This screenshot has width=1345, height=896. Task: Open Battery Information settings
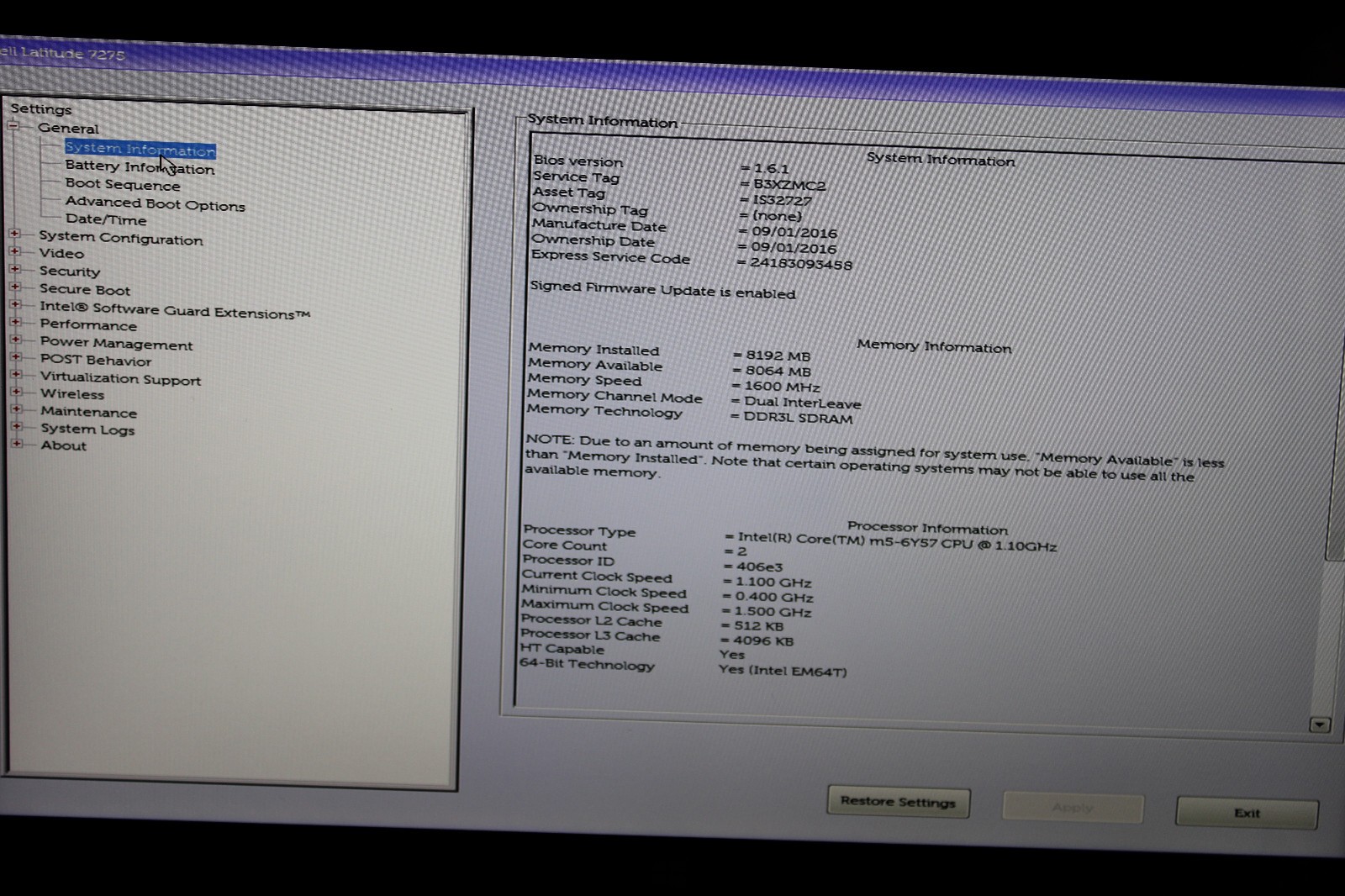tap(140, 167)
